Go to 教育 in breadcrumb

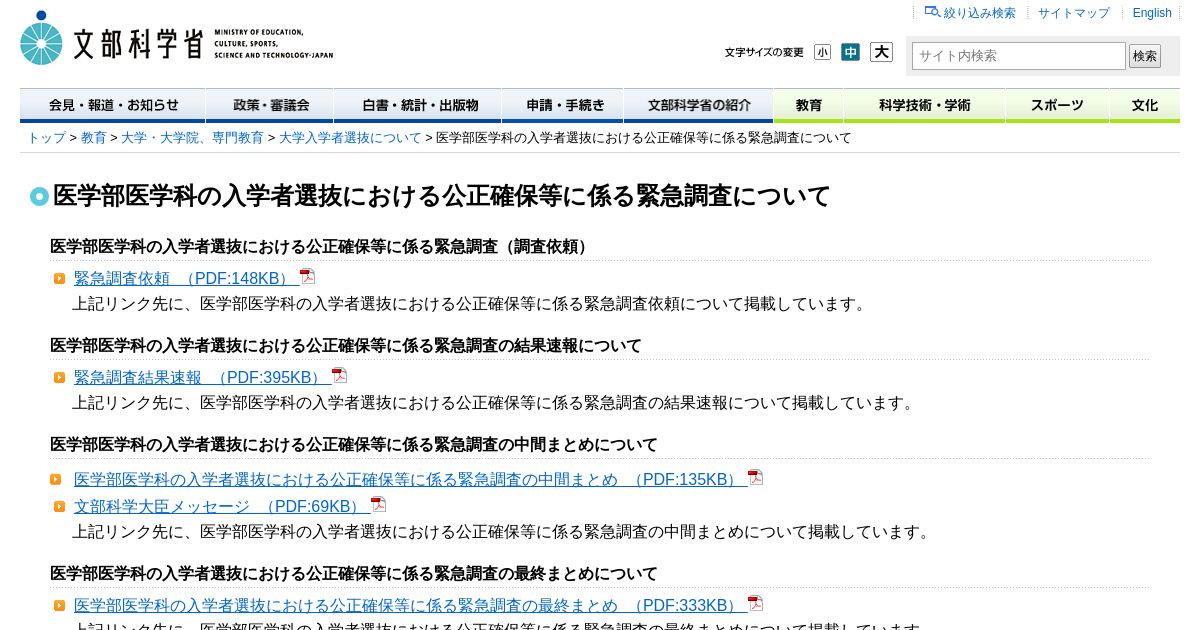[94, 138]
